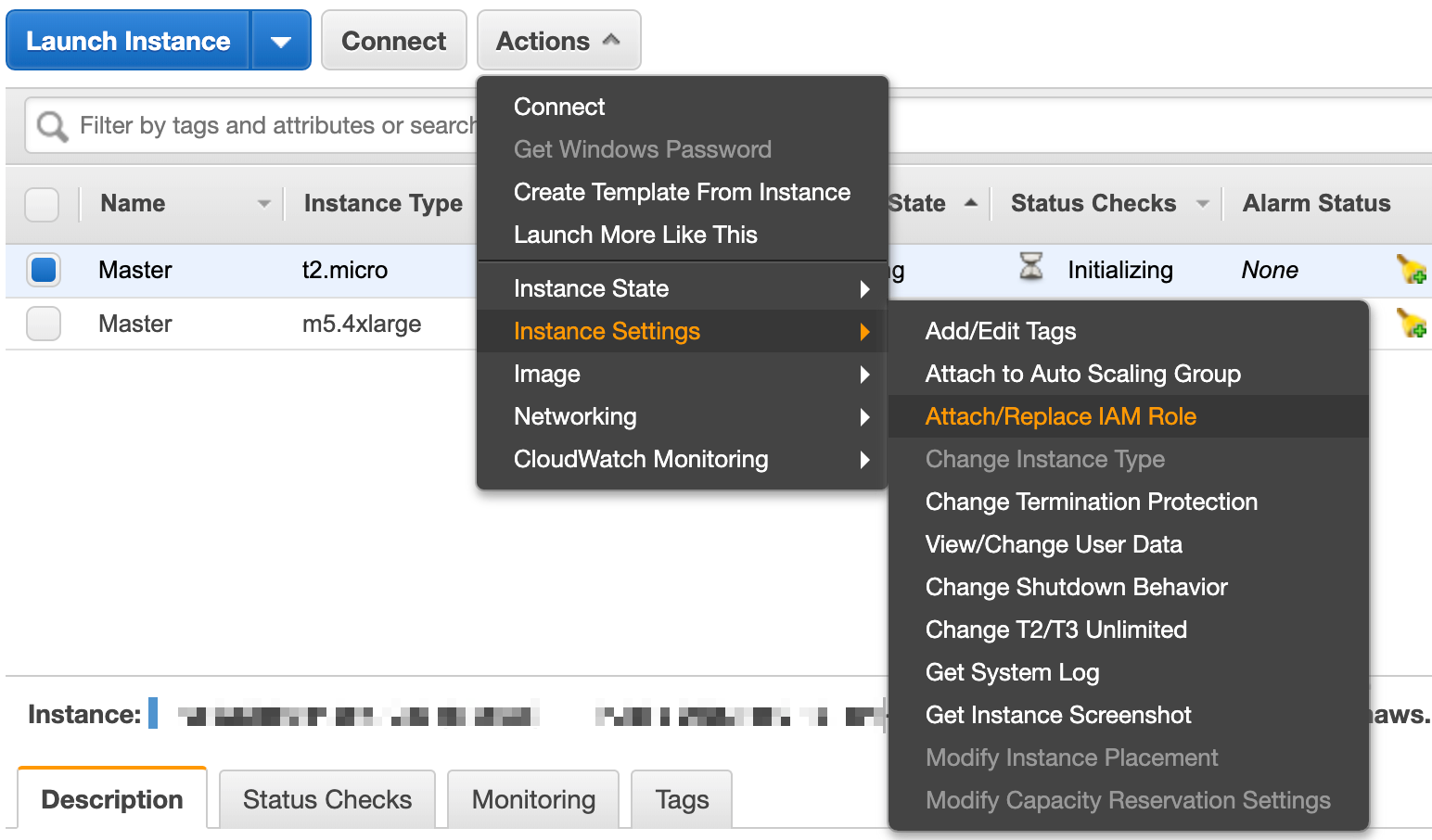Check the m5.4xlarge Master instance checkbox
Image resolution: width=1432 pixels, height=840 pixels.
[x=44, y=324]
